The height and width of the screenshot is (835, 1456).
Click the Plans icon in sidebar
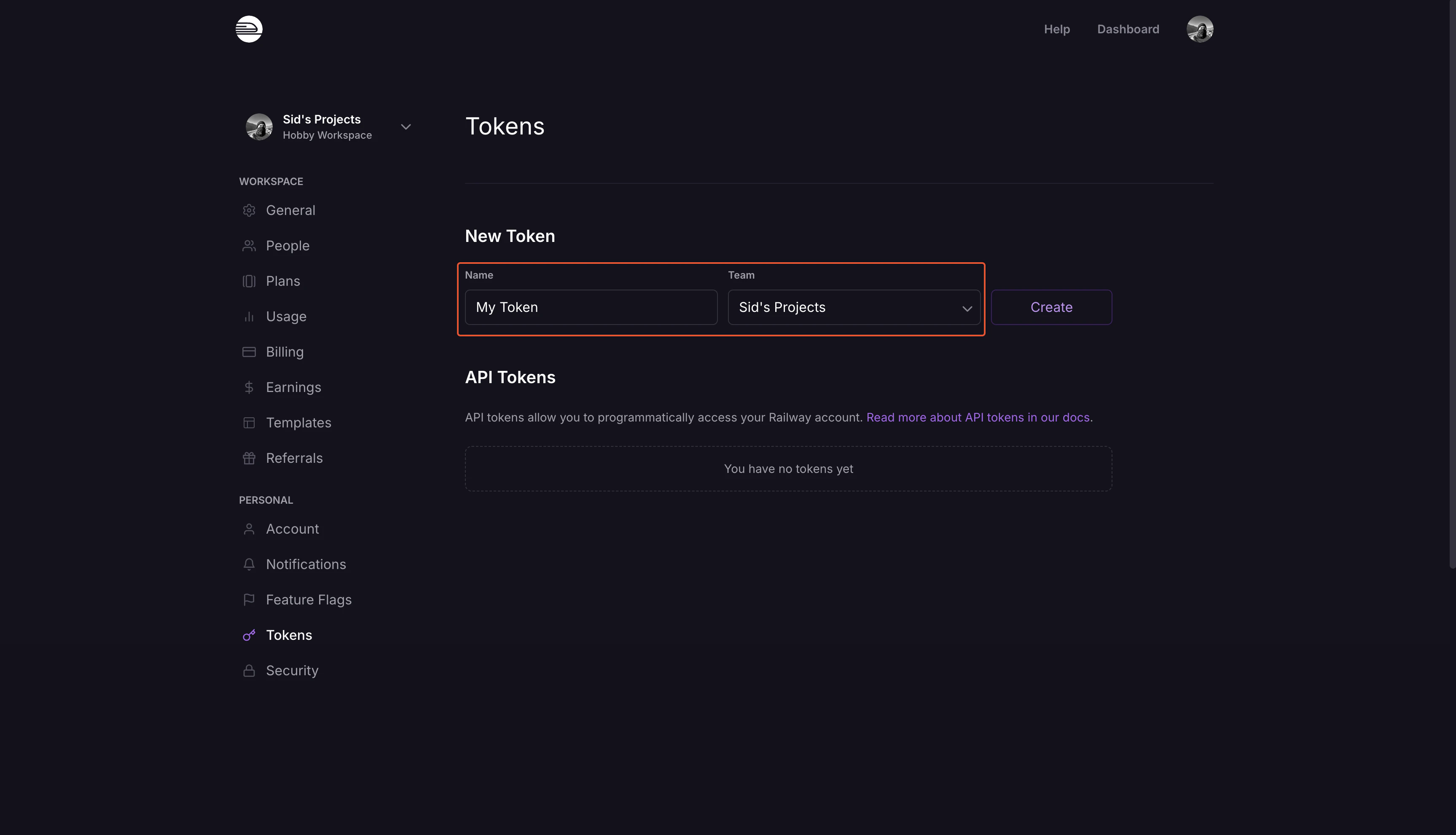coord(249,281)
